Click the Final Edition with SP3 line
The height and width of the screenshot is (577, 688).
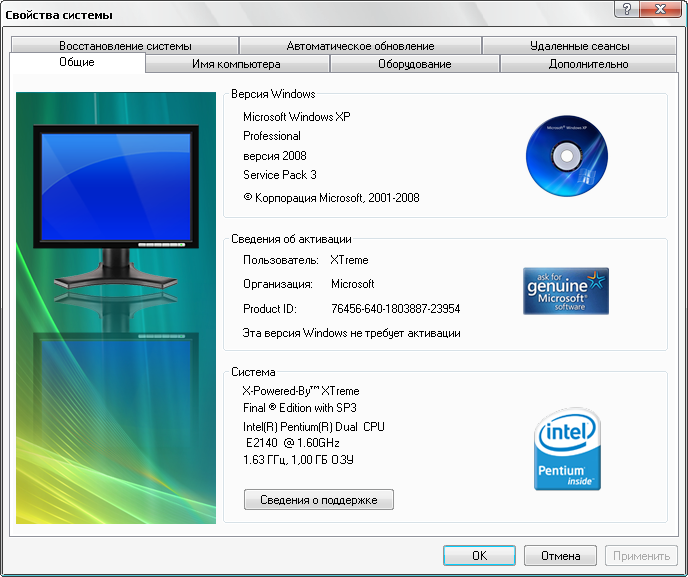[x=300, y=408]
